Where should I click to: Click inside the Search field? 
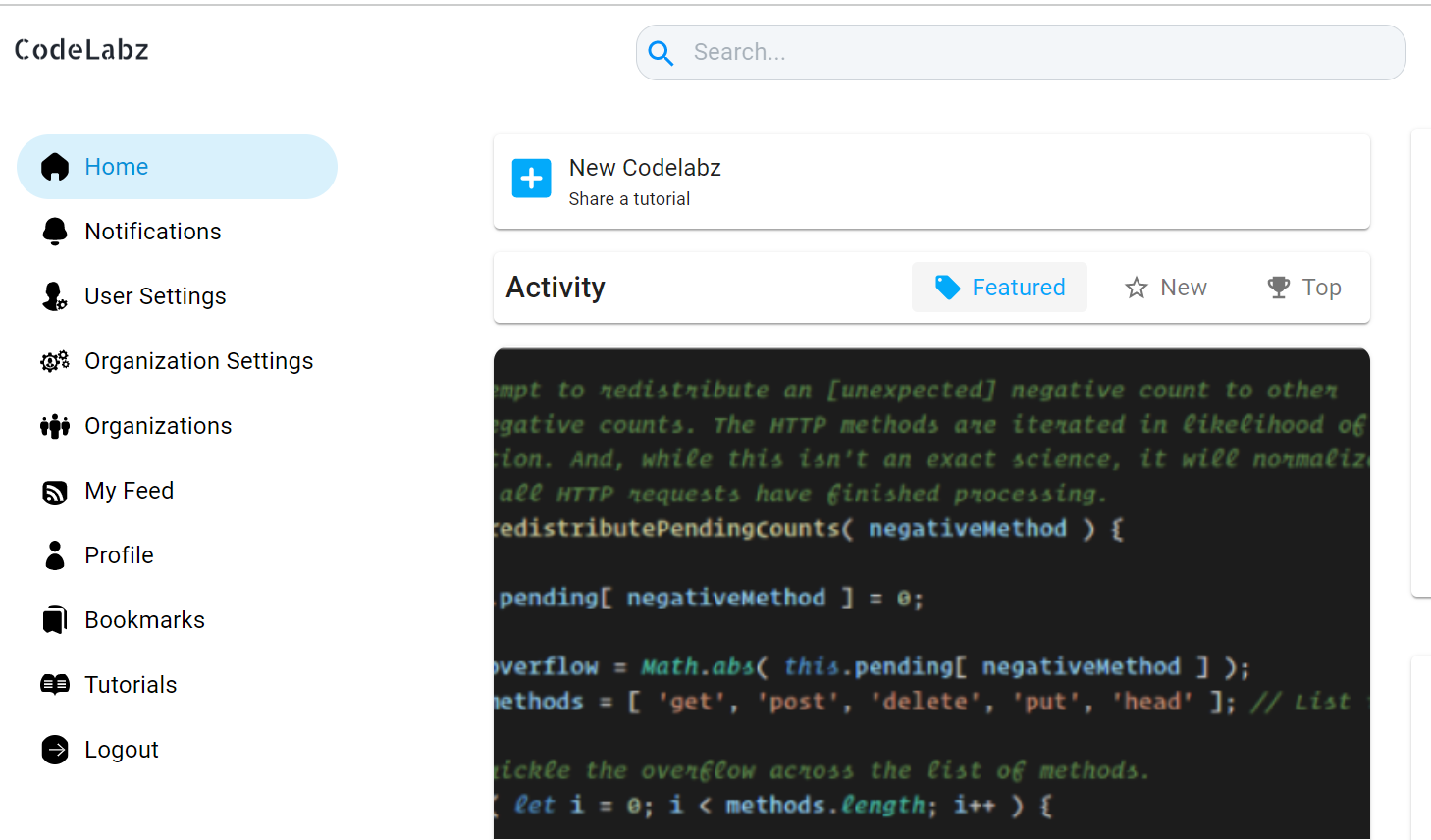point(981,52)
